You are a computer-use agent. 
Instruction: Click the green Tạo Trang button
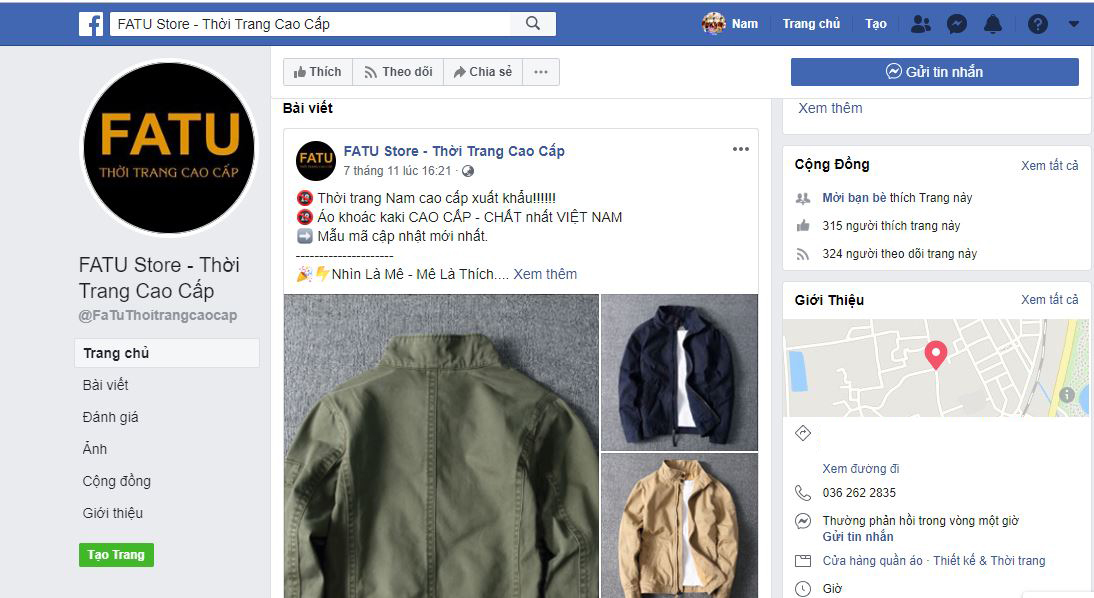coord(117,555)
